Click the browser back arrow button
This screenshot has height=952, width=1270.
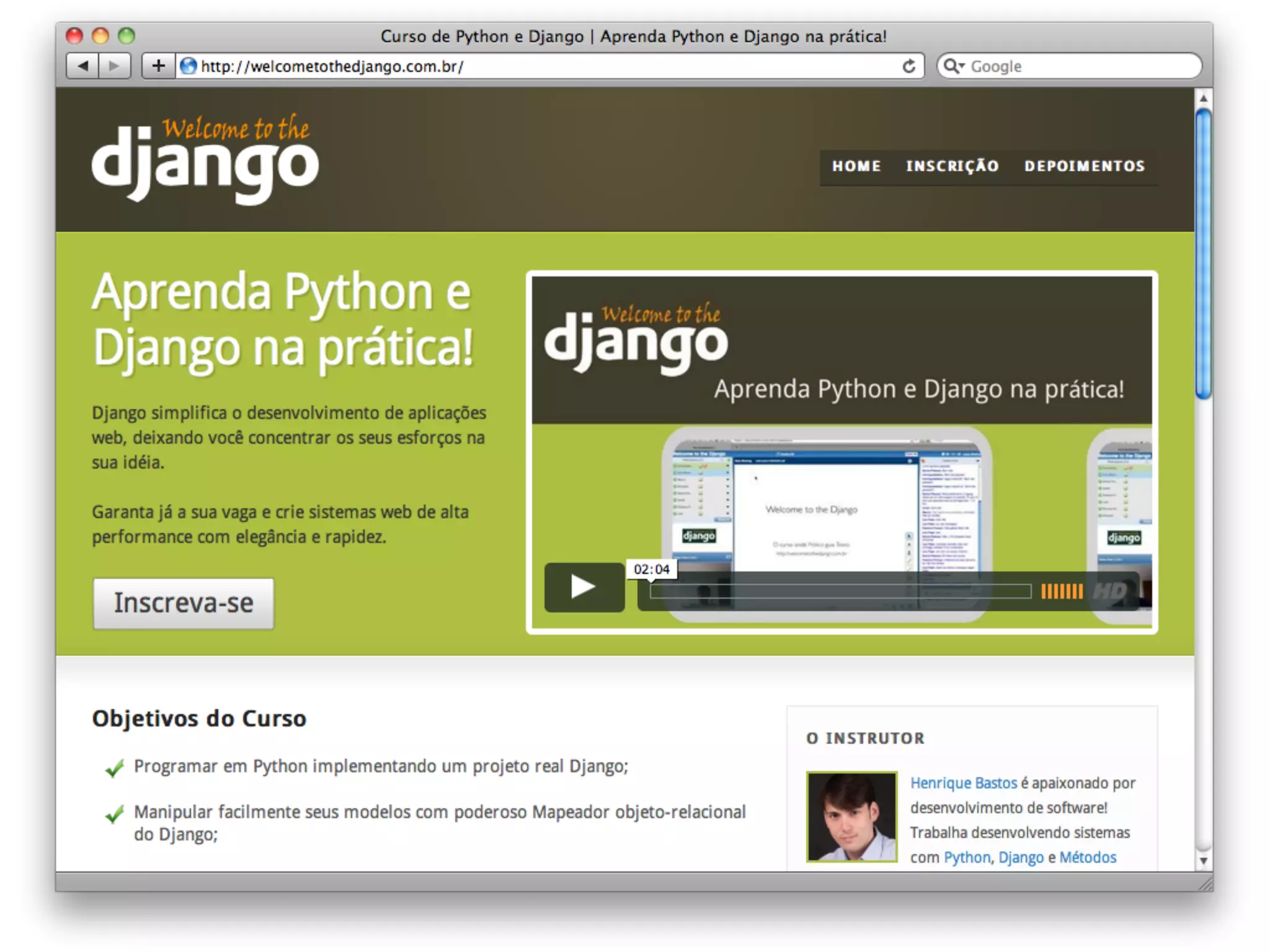click(83, 66)
